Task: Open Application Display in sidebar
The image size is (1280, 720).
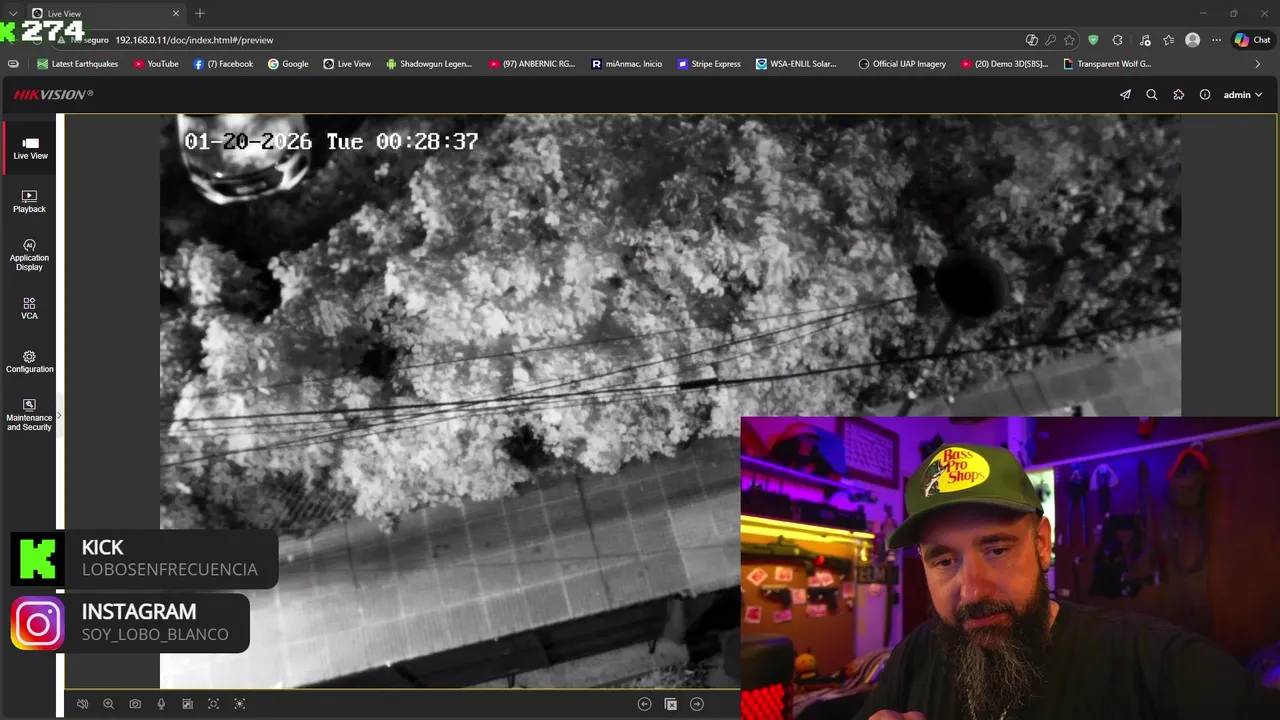Action: (29, 255)
